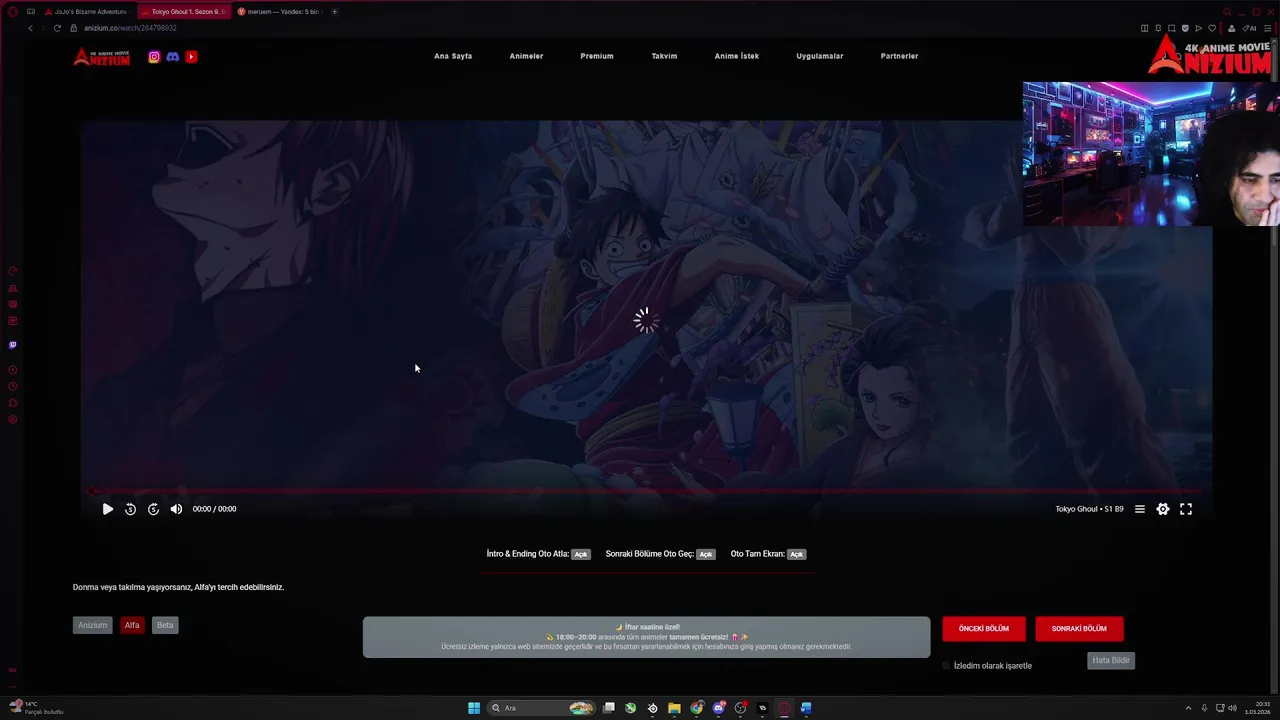Click the Hata Bildir button
The height and width of the screenshot is (720, 1280).
point(1111,660)
